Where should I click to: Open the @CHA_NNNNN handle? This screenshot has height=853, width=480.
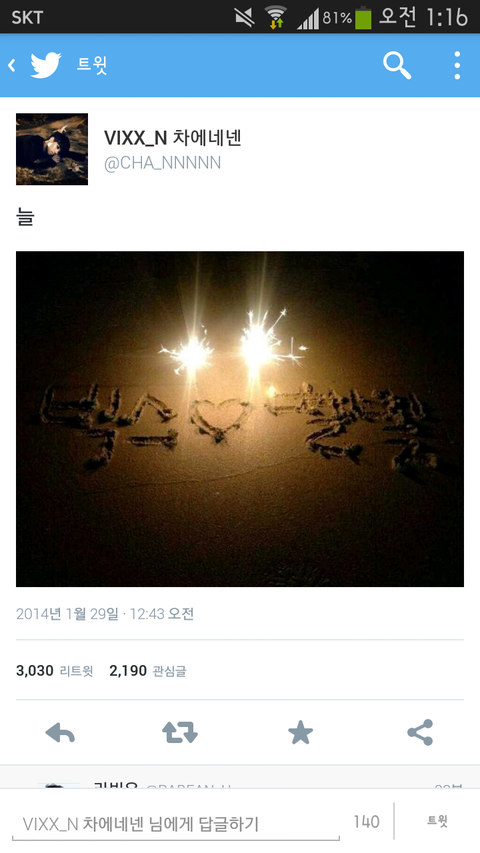(162, 163)
